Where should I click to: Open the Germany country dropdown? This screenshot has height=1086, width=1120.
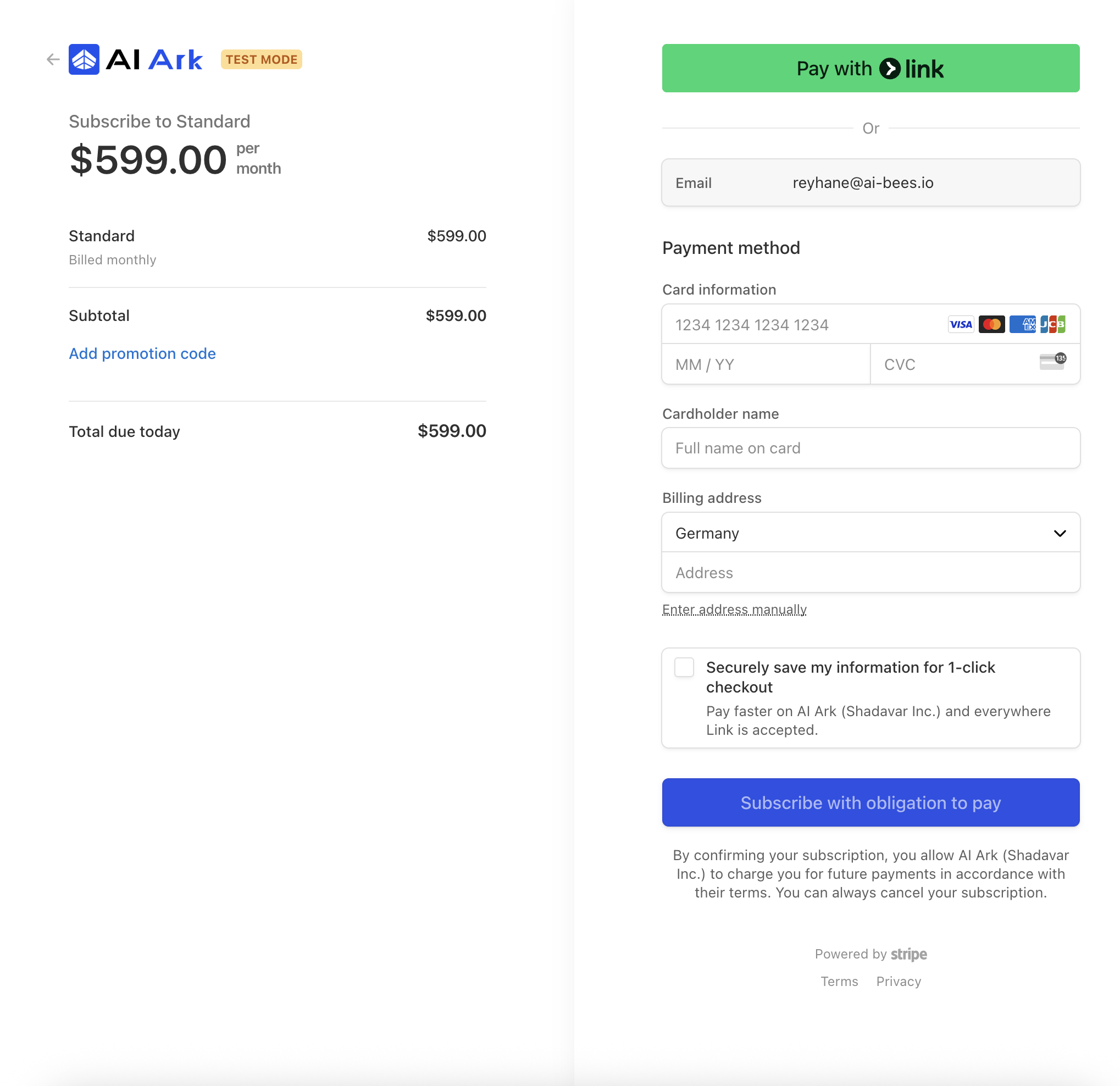[x=871, y=533]
